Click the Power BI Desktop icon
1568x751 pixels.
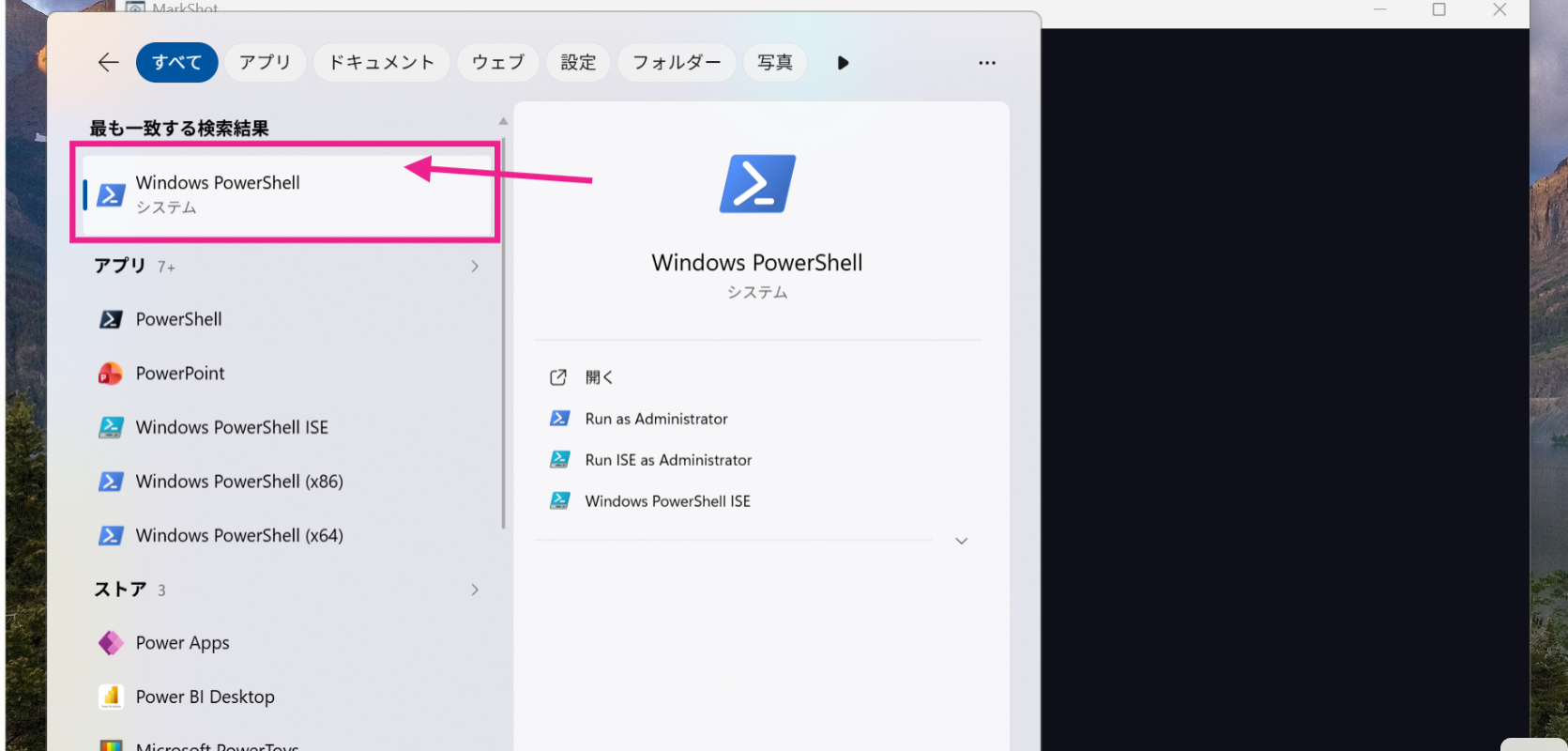coord(111,697)
